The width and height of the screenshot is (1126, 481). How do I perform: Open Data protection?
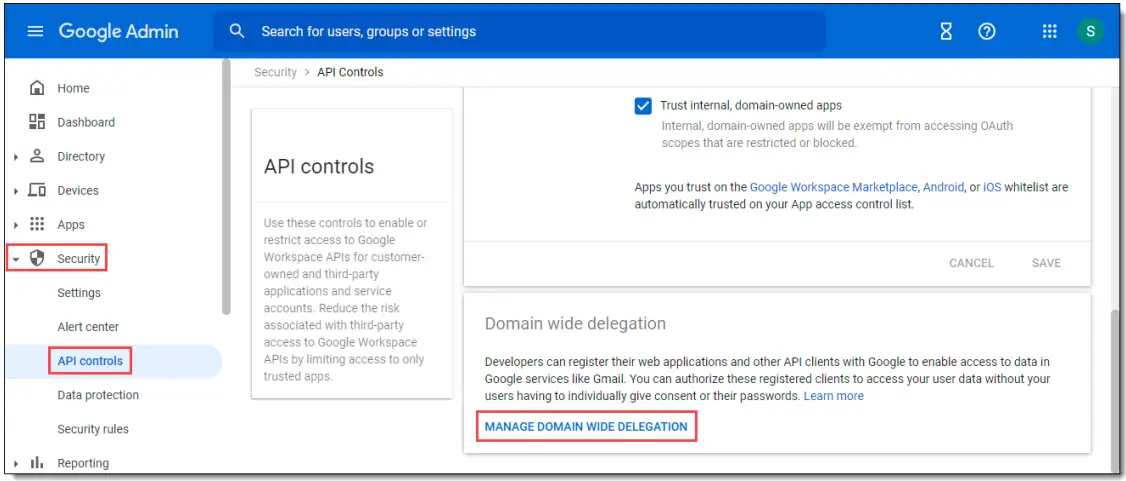point(98,395)
